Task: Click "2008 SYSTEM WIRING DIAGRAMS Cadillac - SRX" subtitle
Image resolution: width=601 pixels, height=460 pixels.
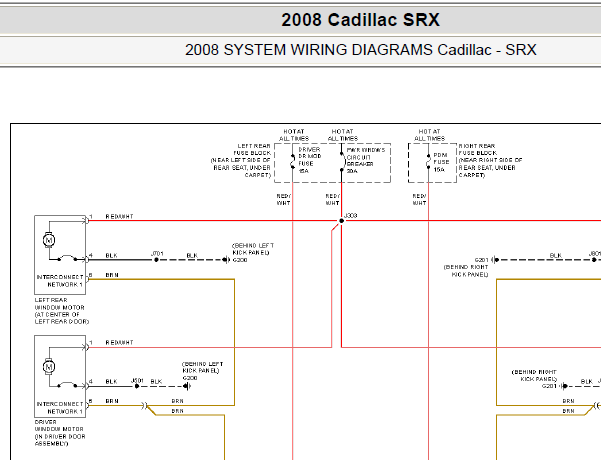Action: (x=360, y=50)
